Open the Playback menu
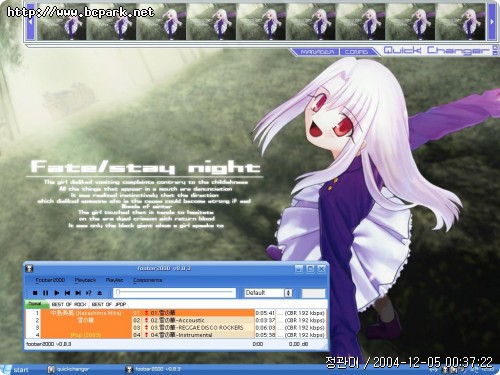Viewport: 500px width, 375px height. pos(85,280)
